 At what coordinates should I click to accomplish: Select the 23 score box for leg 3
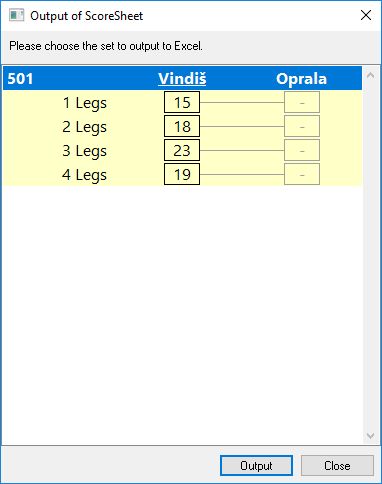(x=182, y=150)
